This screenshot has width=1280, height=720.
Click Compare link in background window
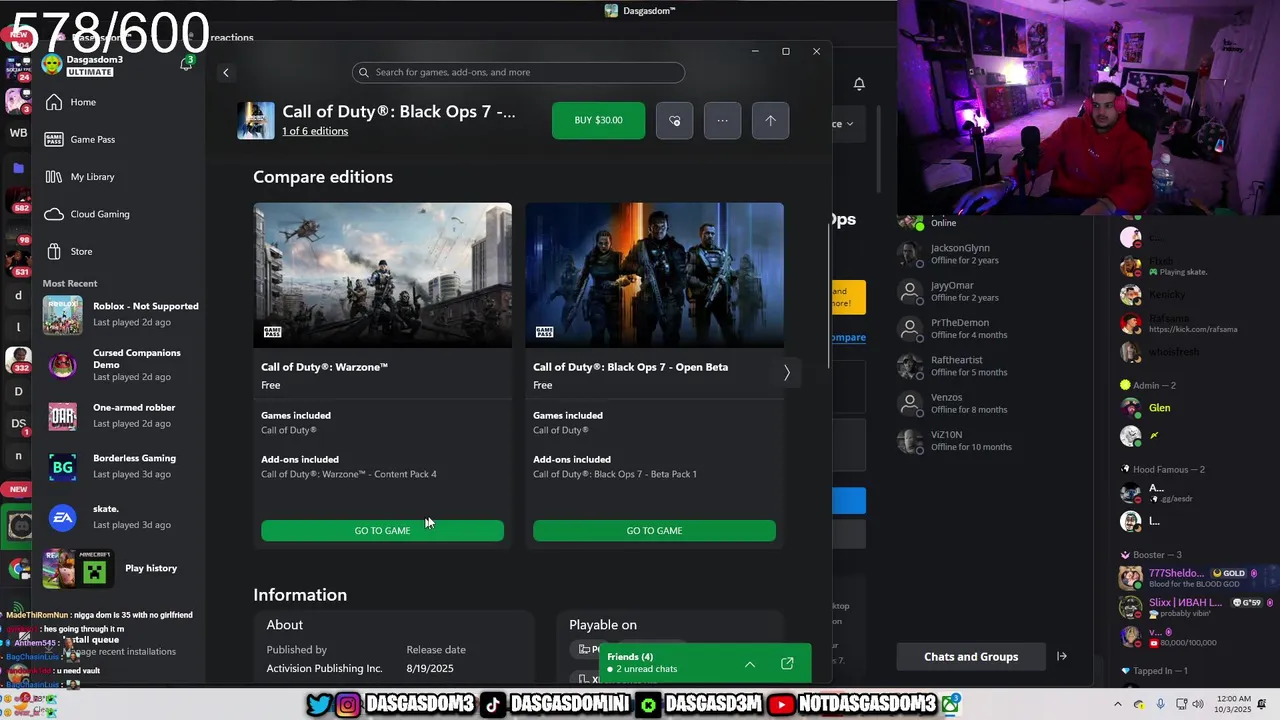848,337
